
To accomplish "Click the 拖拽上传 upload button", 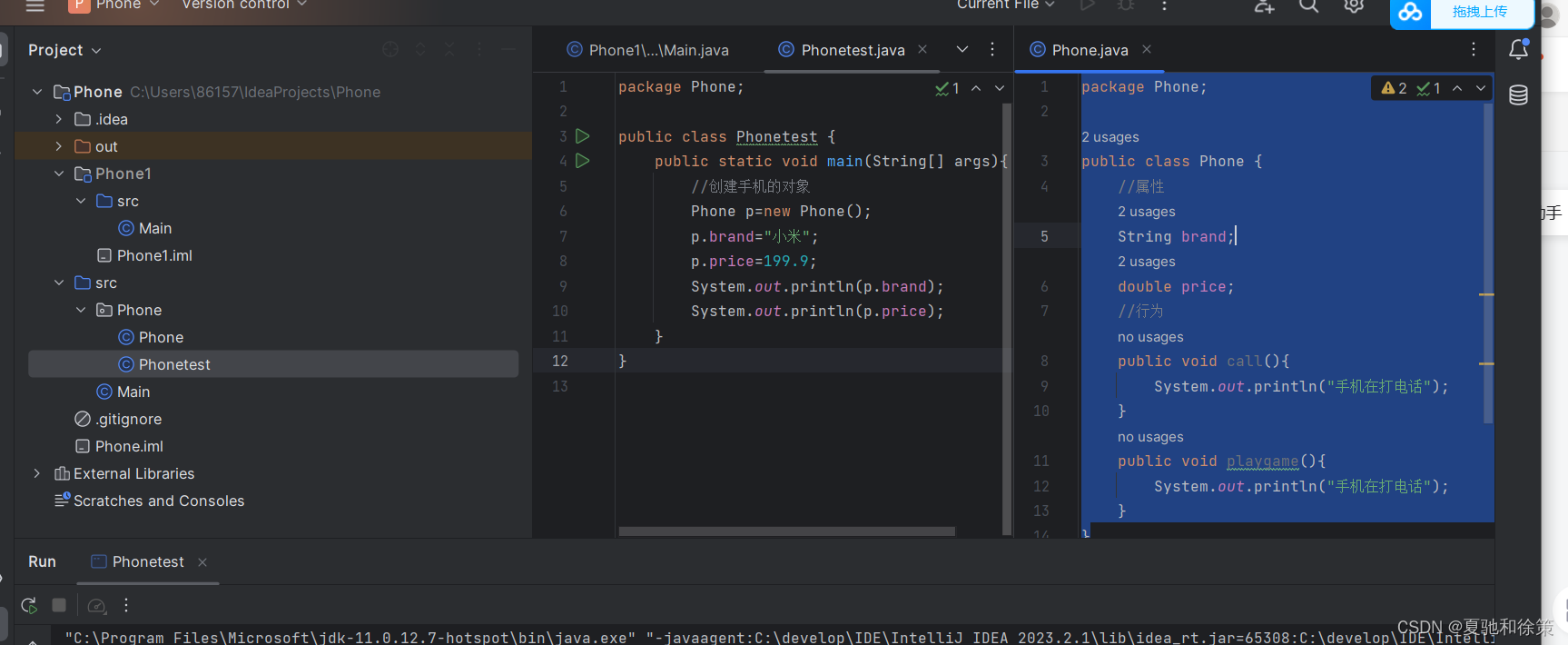I will pyautogui.click(x=1479, y=12).
